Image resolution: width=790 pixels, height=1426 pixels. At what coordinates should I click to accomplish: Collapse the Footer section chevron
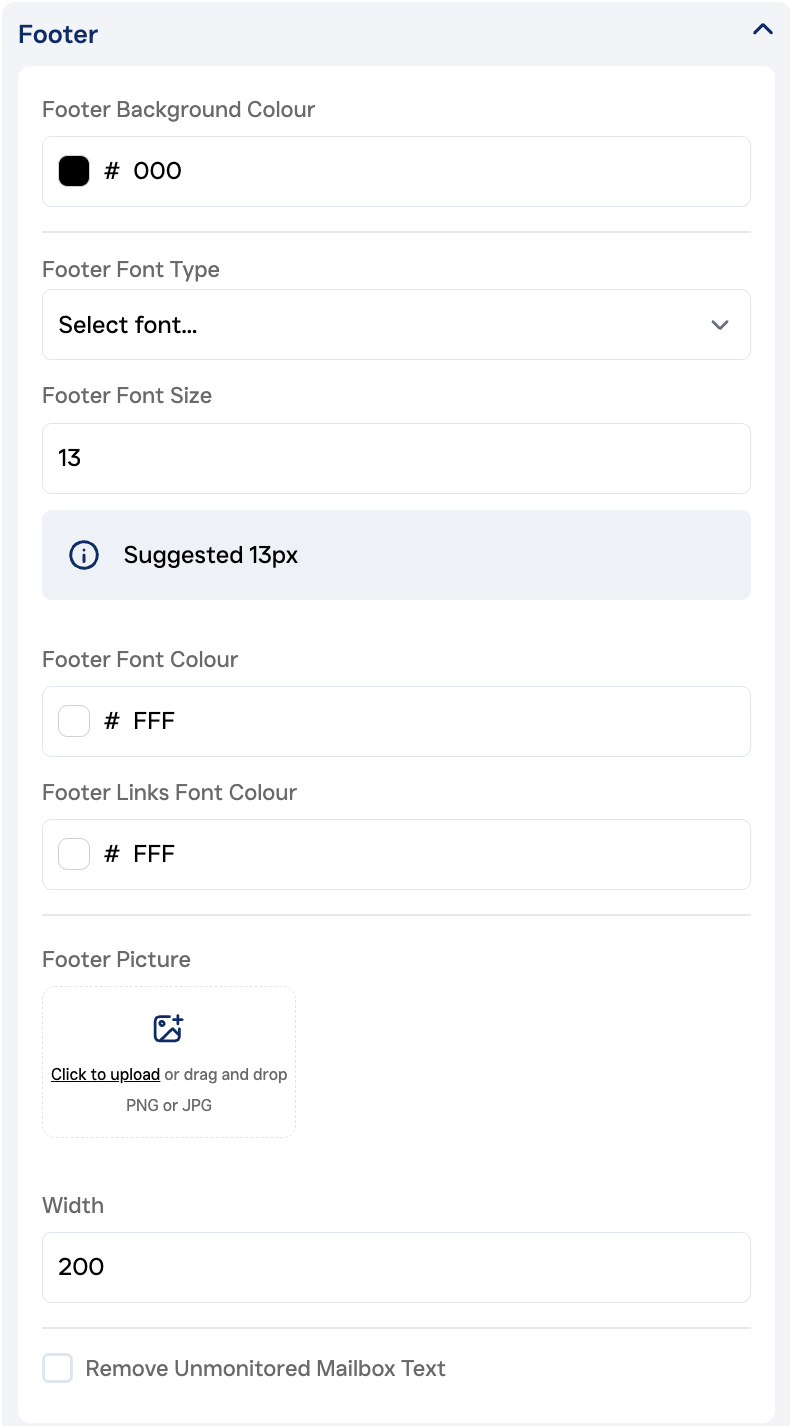click(x=762, y=30)
